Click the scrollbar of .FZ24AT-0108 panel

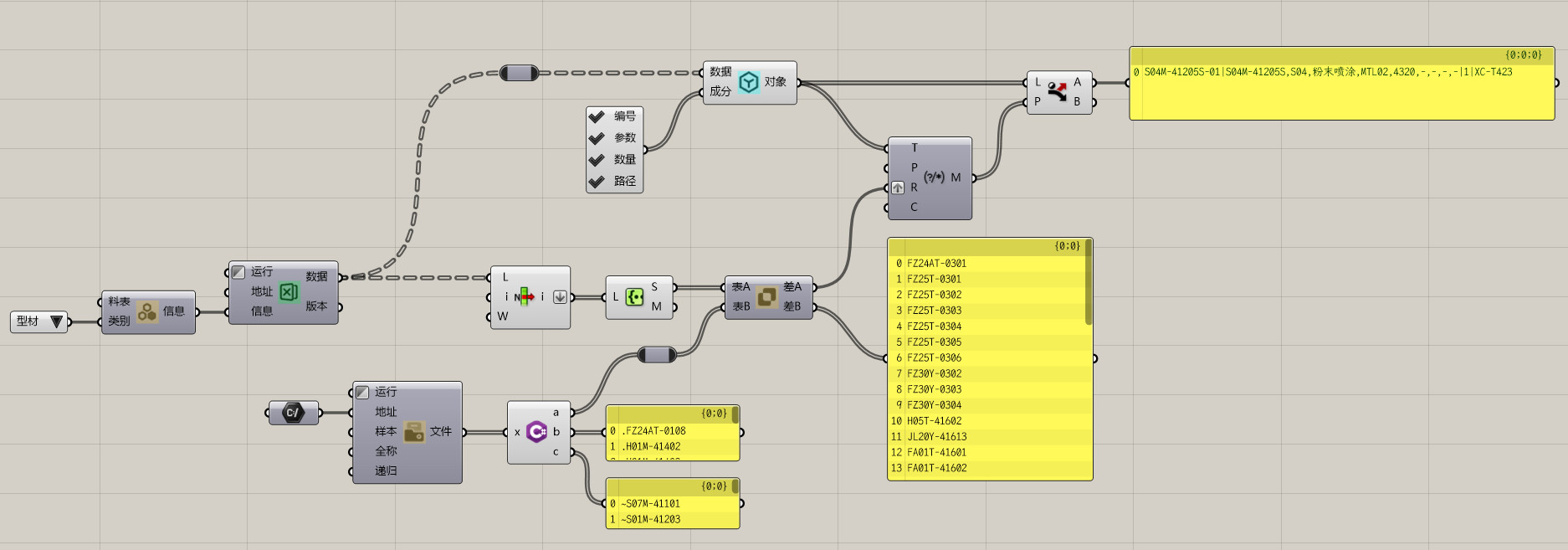coord(735,415)
